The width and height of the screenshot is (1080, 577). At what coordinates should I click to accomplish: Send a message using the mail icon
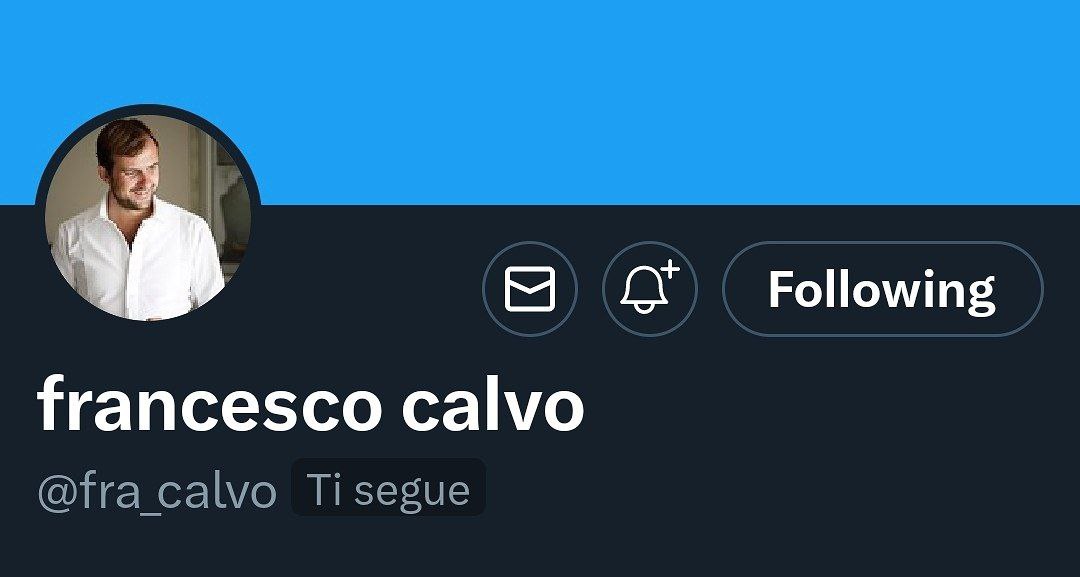point(530,288)
